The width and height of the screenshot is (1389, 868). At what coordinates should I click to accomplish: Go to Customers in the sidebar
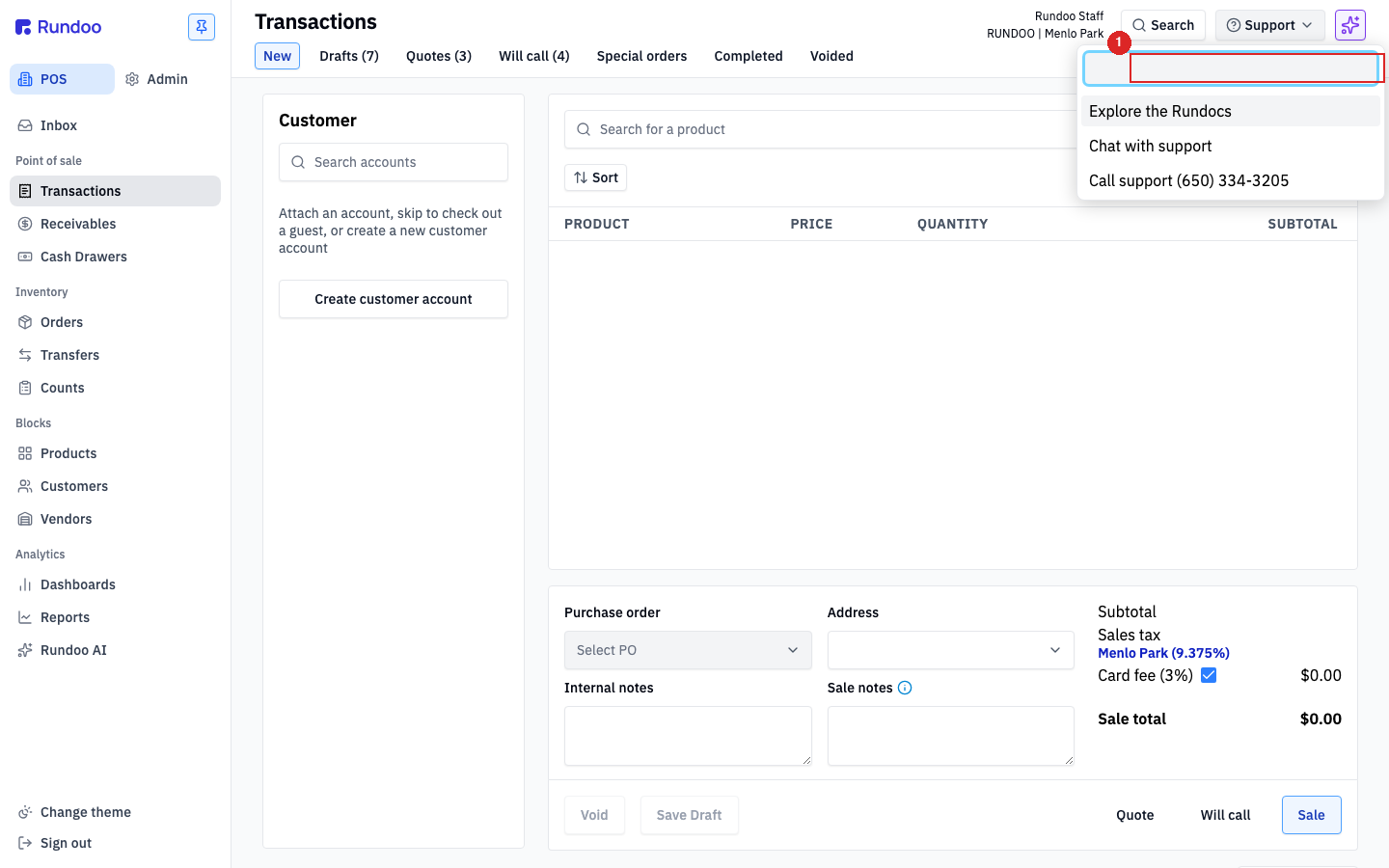[x=116, y=486]
